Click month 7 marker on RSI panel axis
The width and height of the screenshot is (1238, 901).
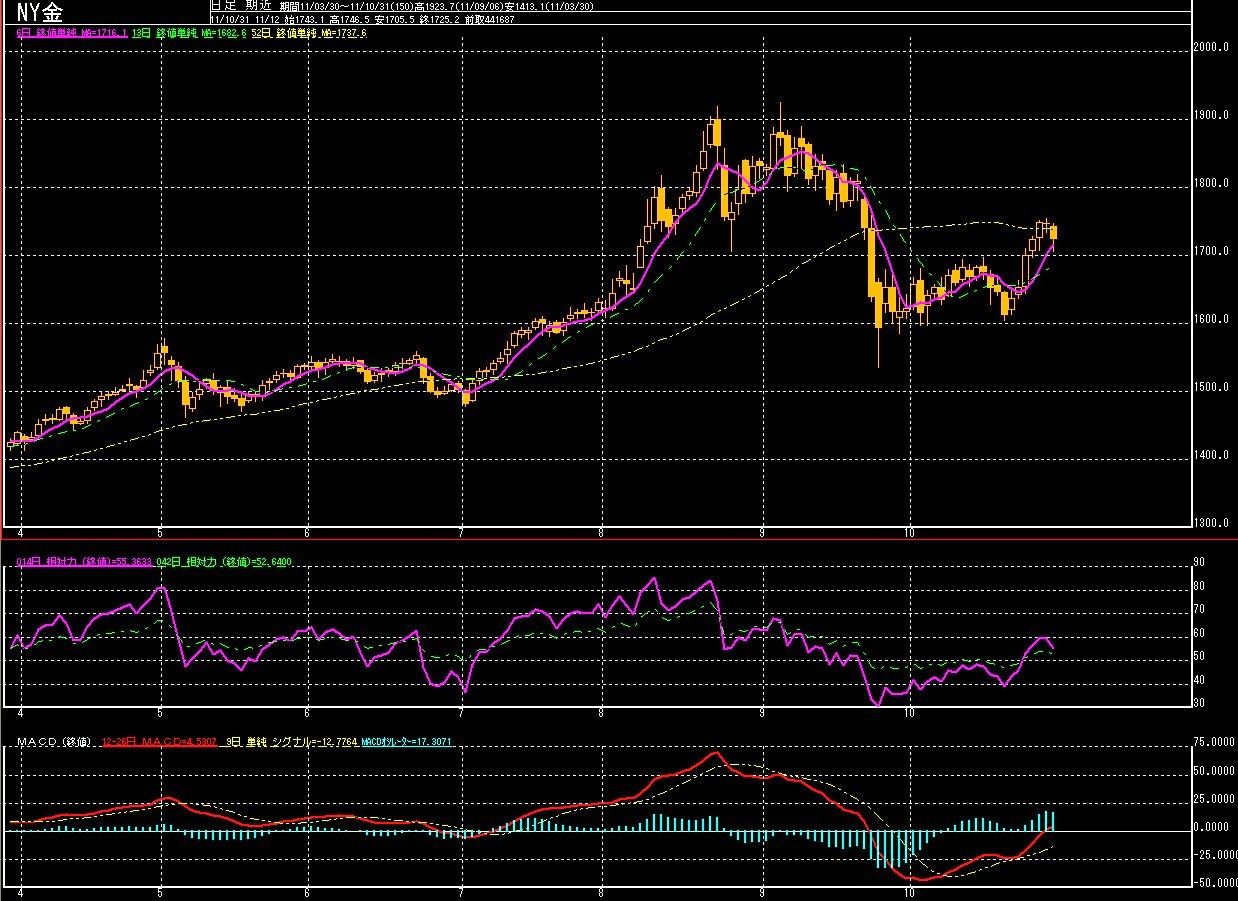point(460,712)
